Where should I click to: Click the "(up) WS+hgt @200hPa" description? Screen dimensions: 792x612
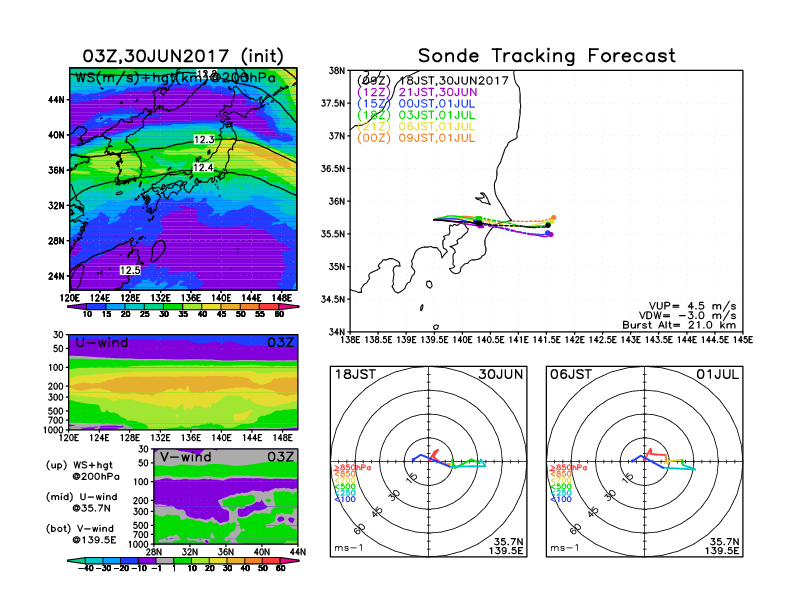pyautogui.click(x=83, y=471)
